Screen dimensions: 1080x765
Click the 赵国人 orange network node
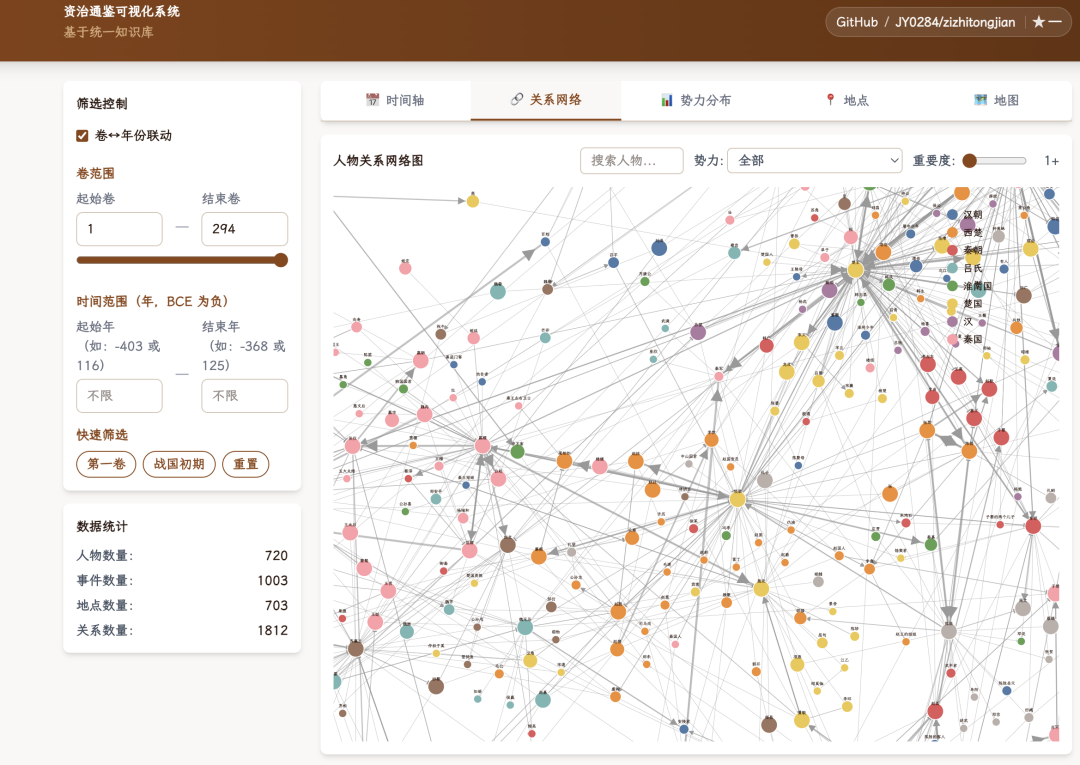click(839, 556)
